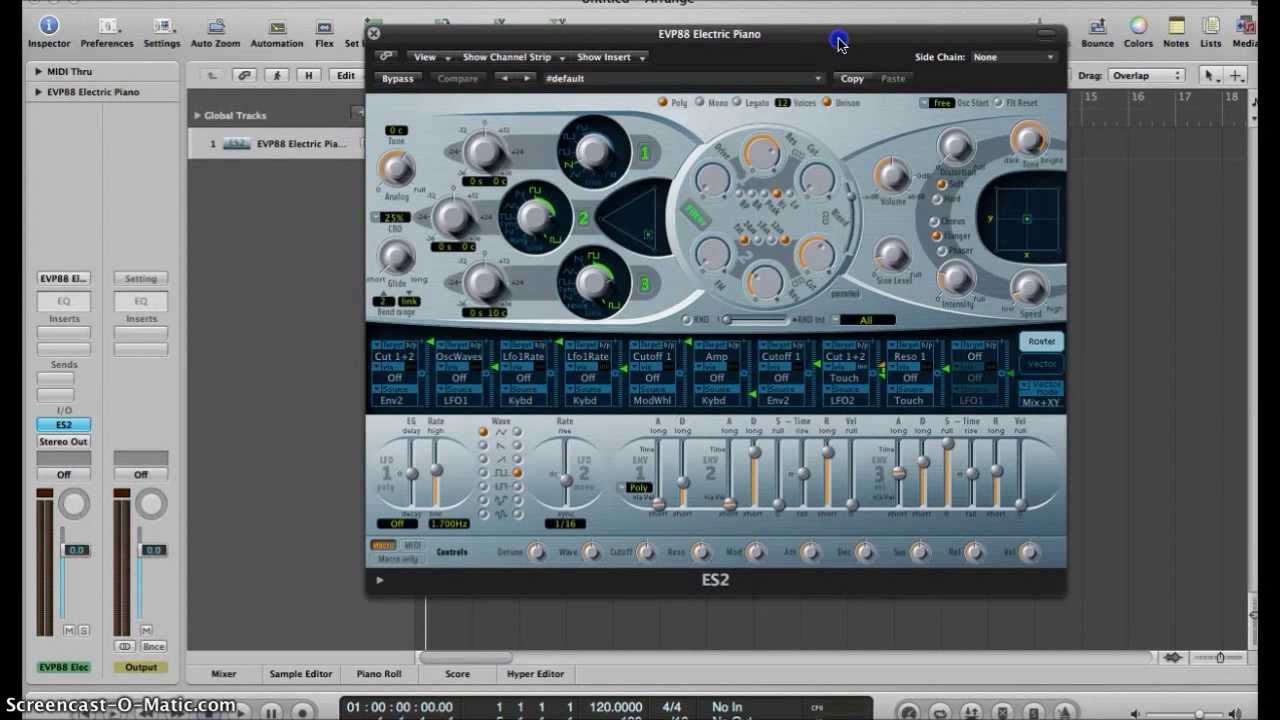
Task: Switch to Sample Editor tab
Action: [x=300, y=674]
